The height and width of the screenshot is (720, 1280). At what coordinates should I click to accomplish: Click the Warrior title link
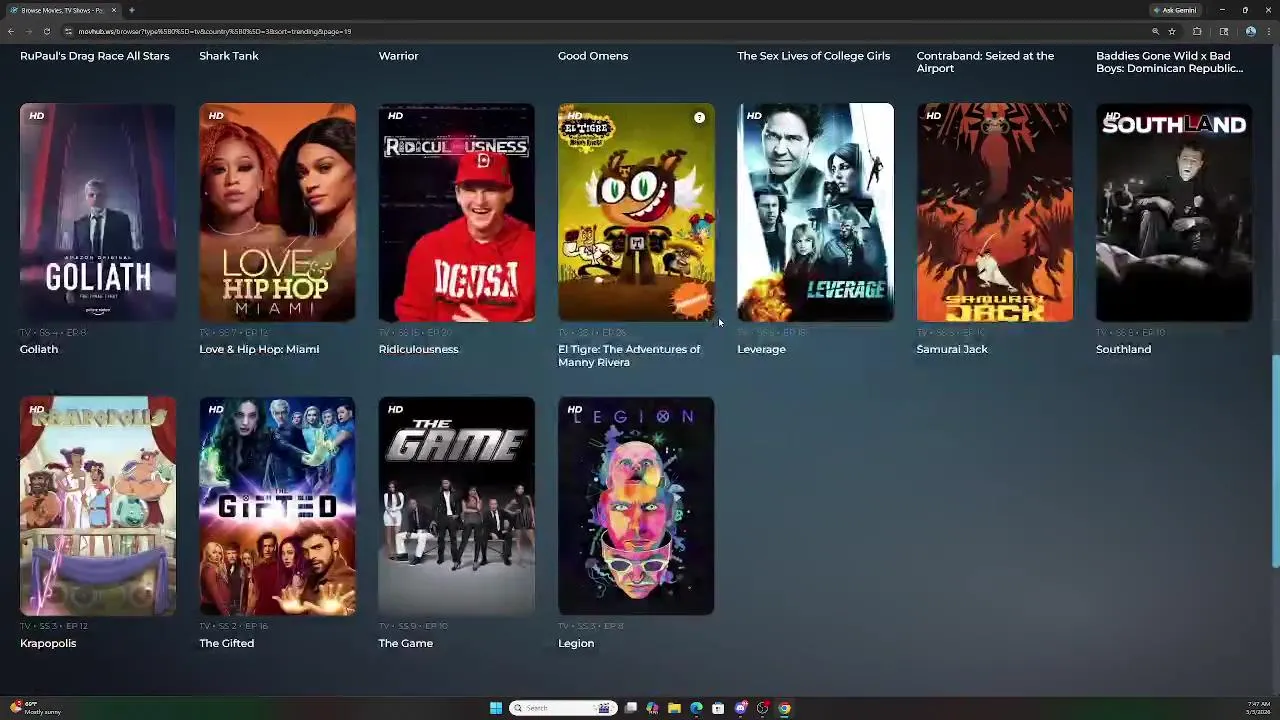click(398, 56)
